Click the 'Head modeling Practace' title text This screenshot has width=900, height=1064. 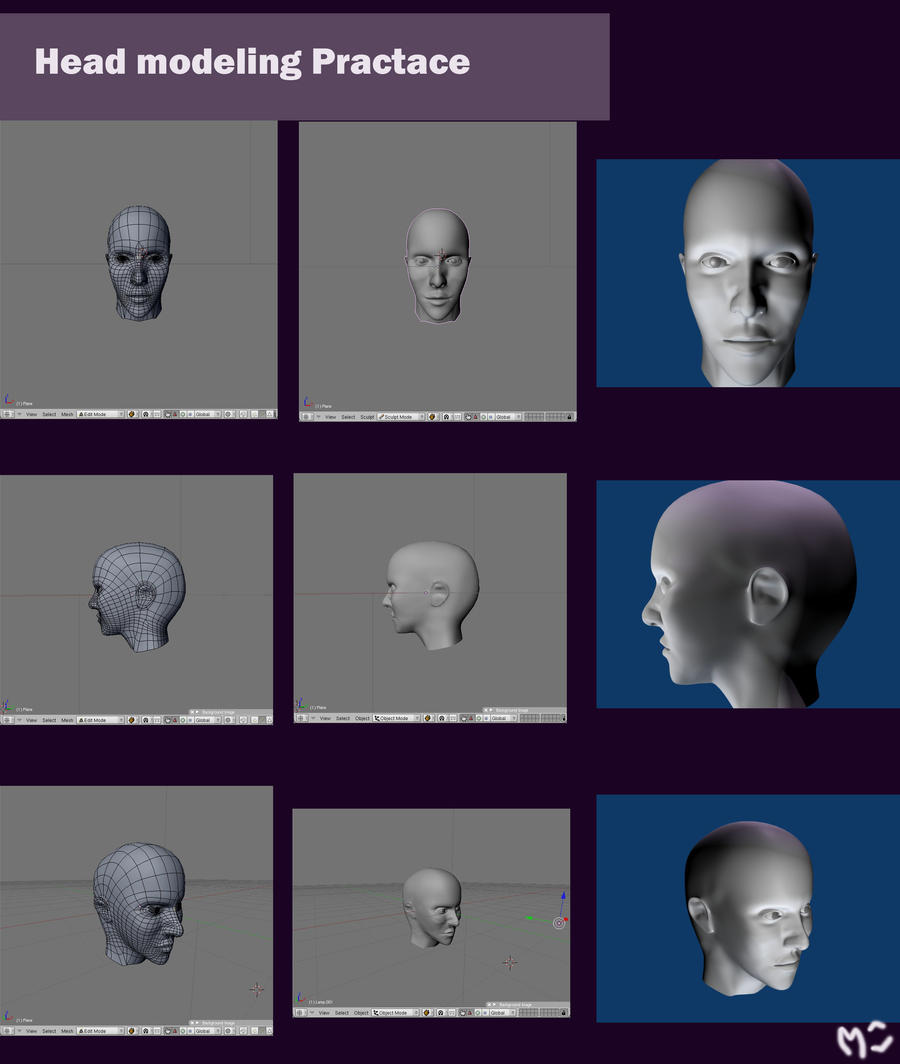[252, 62]
